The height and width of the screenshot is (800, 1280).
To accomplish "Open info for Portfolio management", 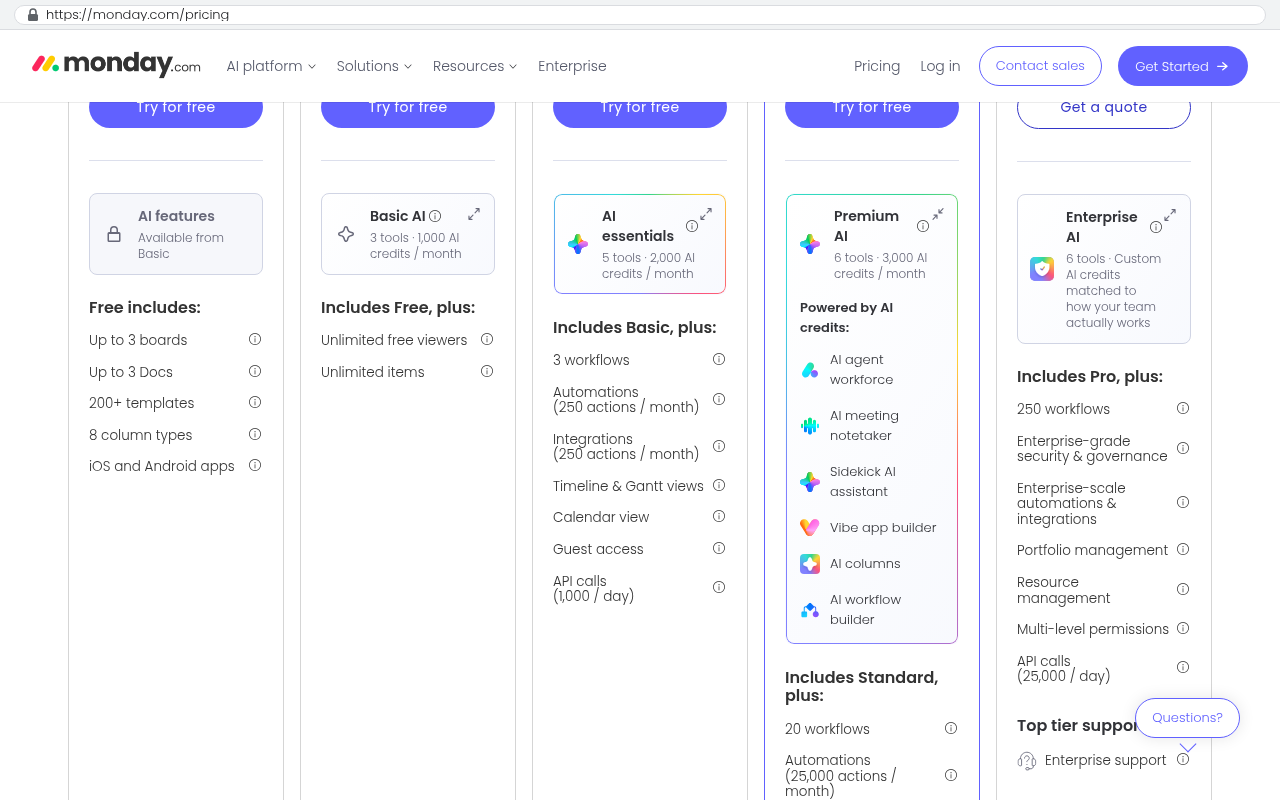I will tap(1183, 549).
